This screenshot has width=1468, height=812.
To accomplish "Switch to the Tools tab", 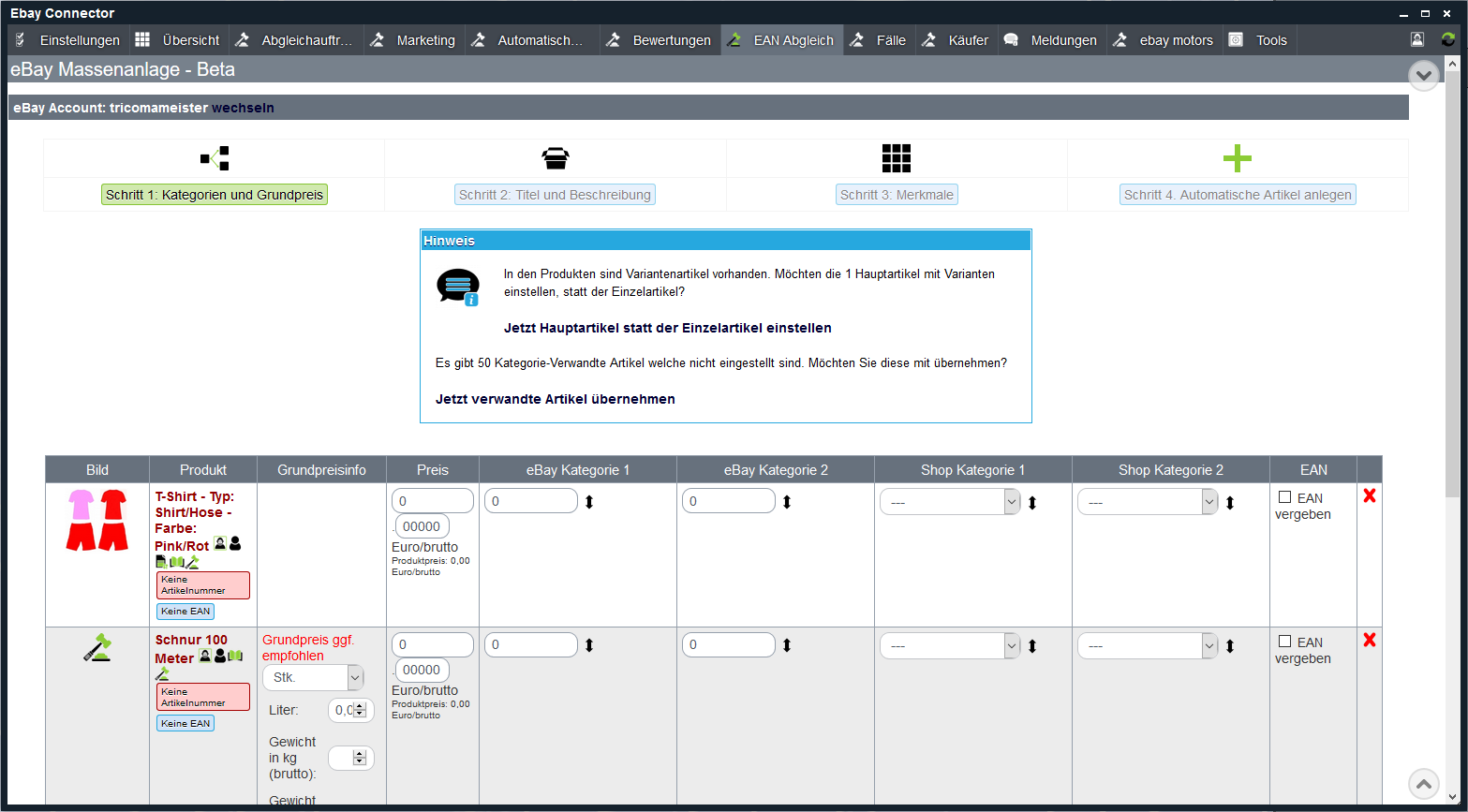I will (1260, 40).
